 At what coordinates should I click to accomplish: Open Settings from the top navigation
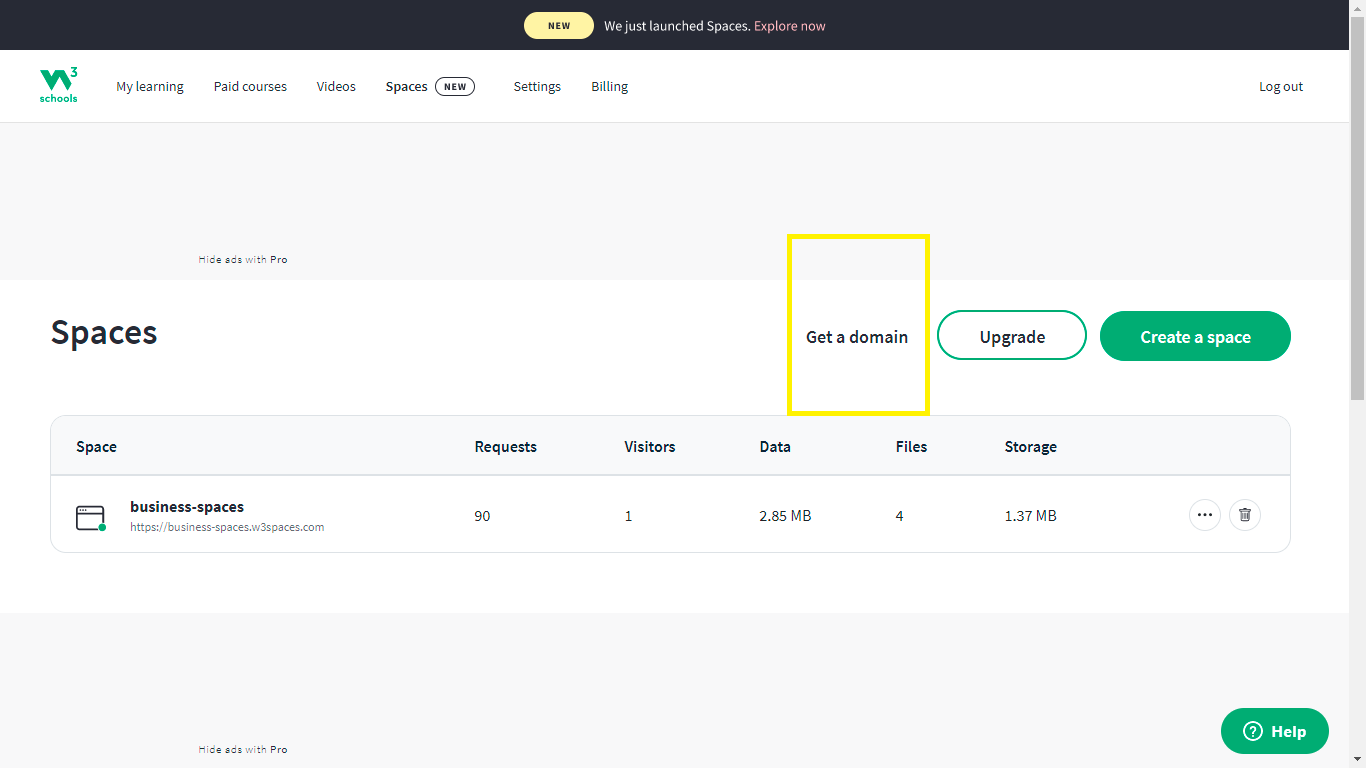[537, 87]
